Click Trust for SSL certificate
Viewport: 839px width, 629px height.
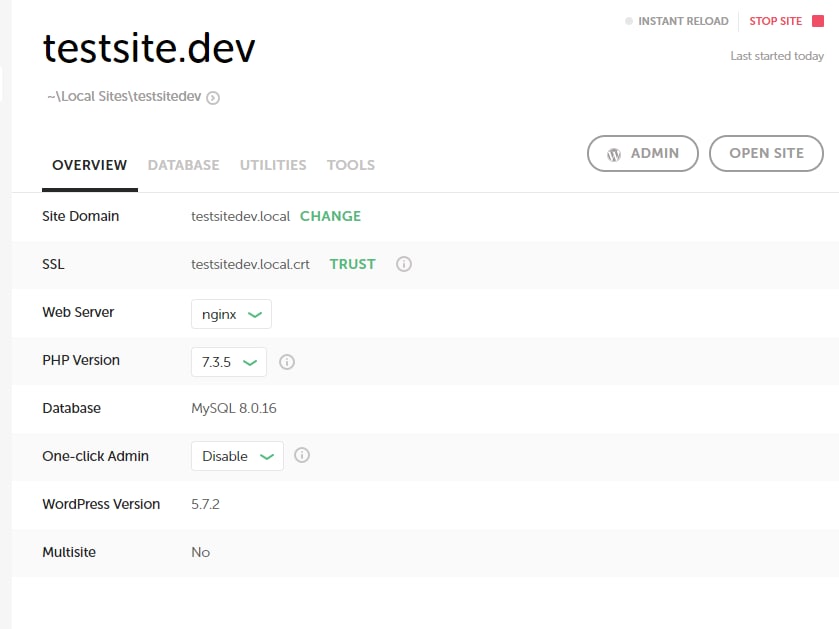(x=353, y=264)
